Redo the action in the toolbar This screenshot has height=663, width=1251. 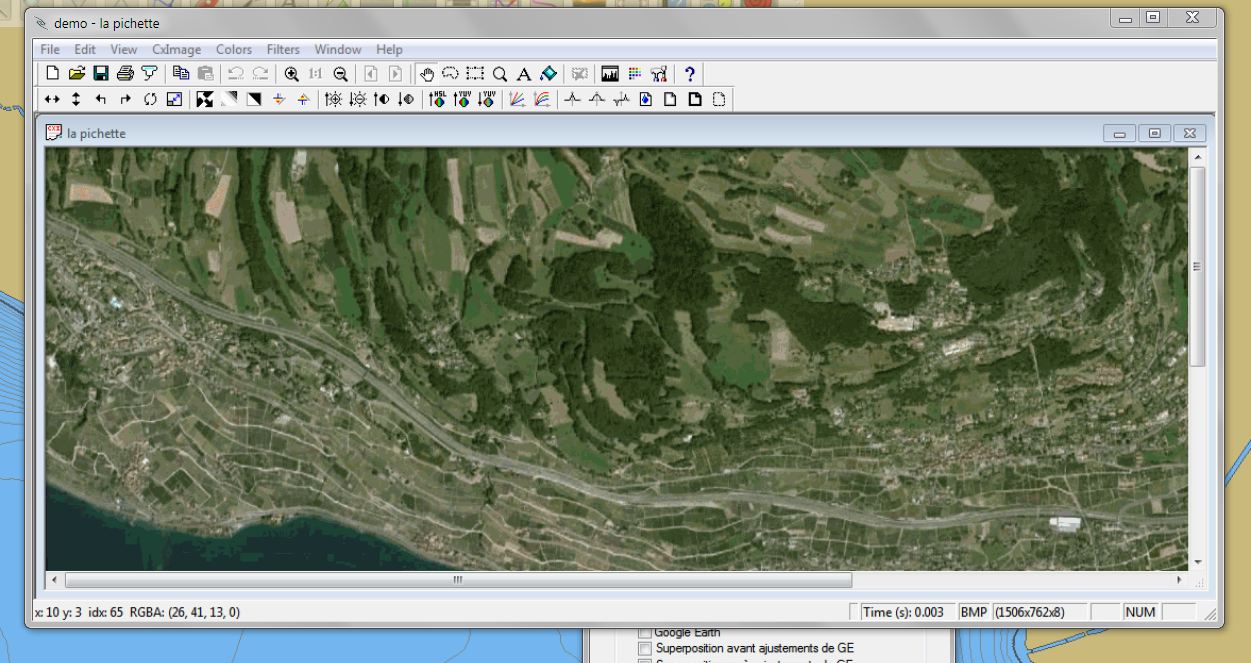(260, 73)
